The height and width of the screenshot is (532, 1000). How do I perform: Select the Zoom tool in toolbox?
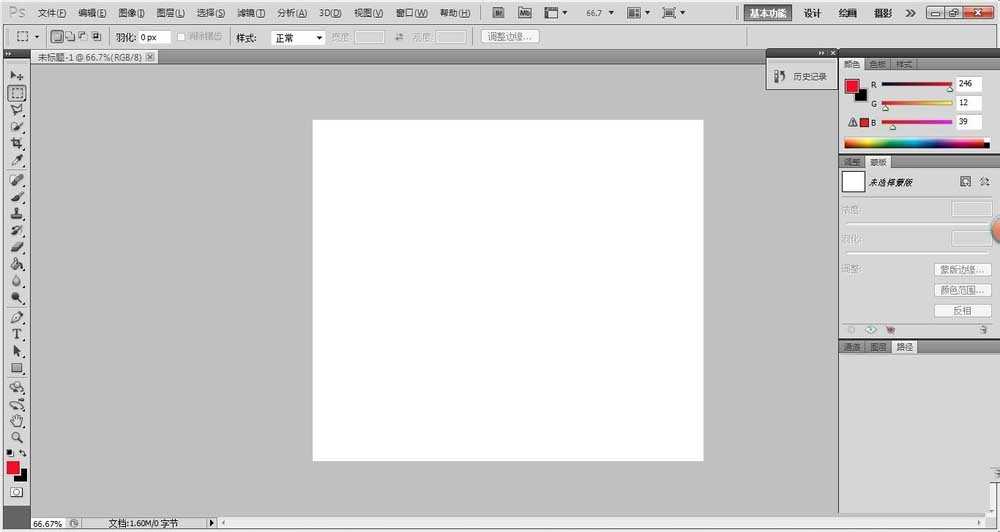(x=17, y=438)
